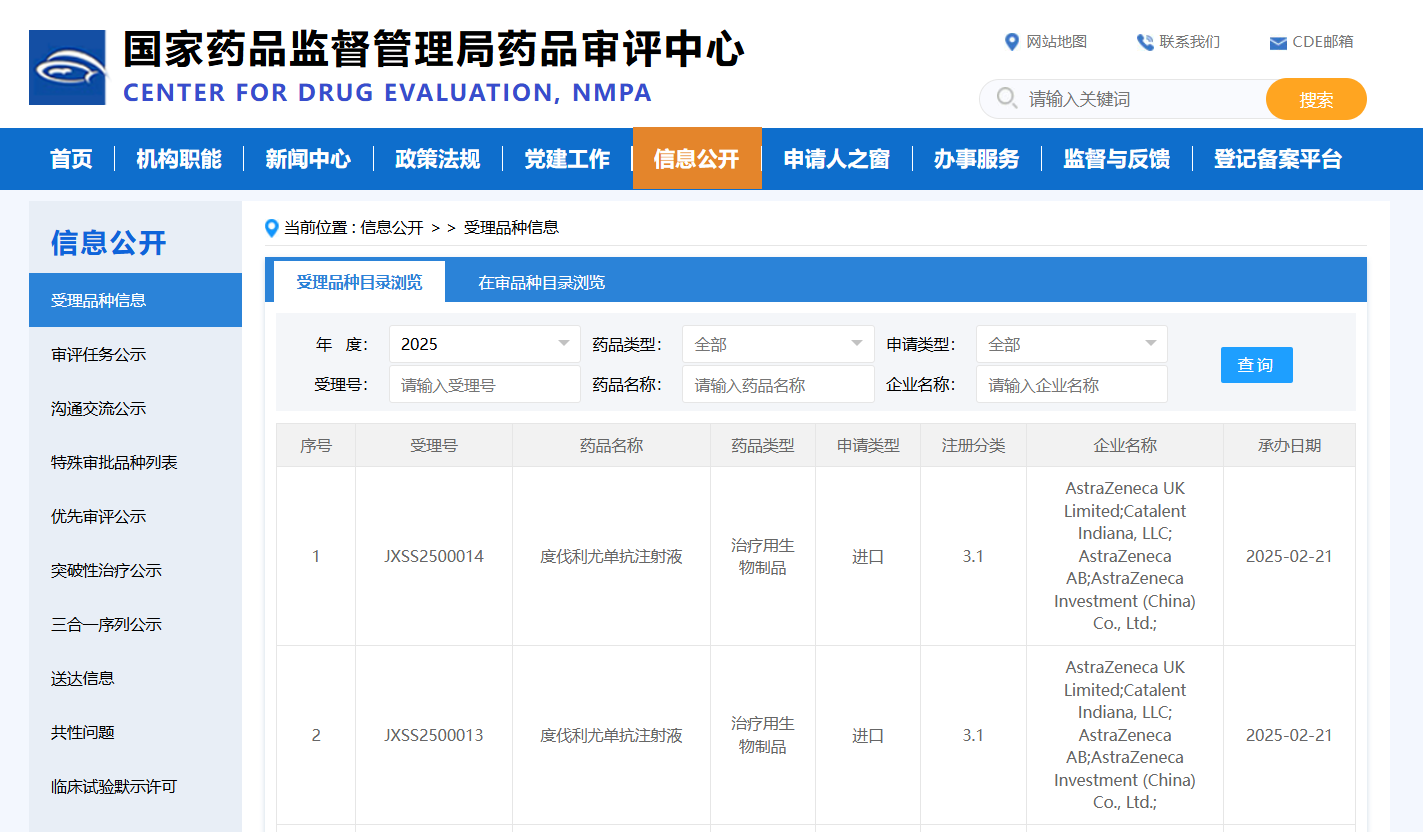Go to 首页 in the navigation bar
Image resolution: width=1423 pixels, height=832 pixels.
point(71,159)
